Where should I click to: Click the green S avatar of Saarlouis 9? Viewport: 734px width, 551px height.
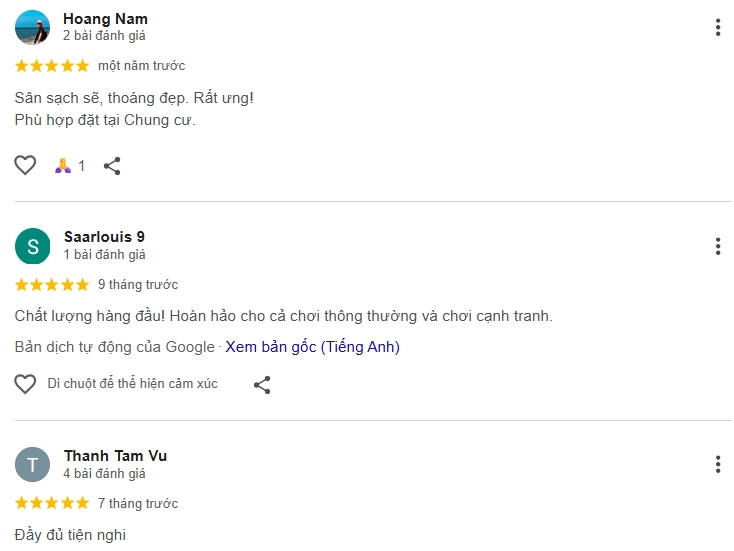[x=33, y=246]
